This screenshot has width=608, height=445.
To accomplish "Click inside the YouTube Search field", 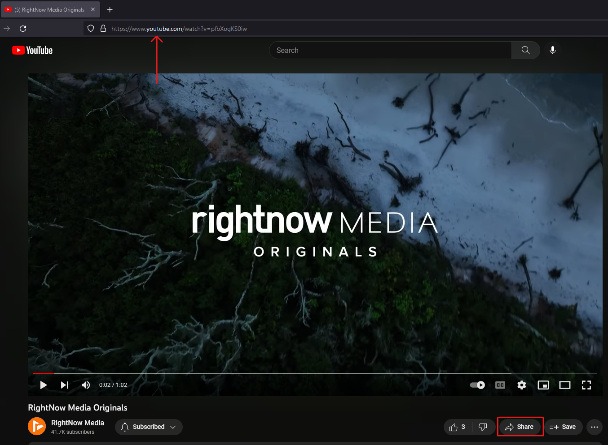I will (390, 50).
